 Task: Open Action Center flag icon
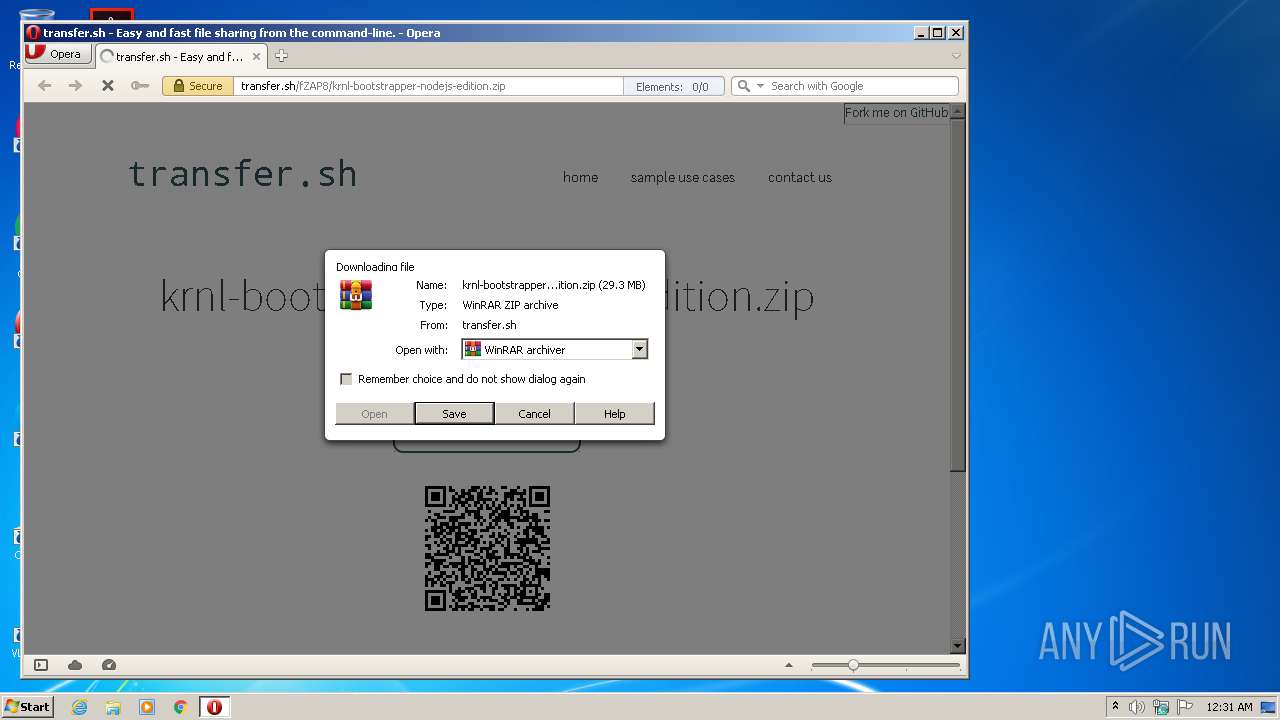[x=1185, y=707]
